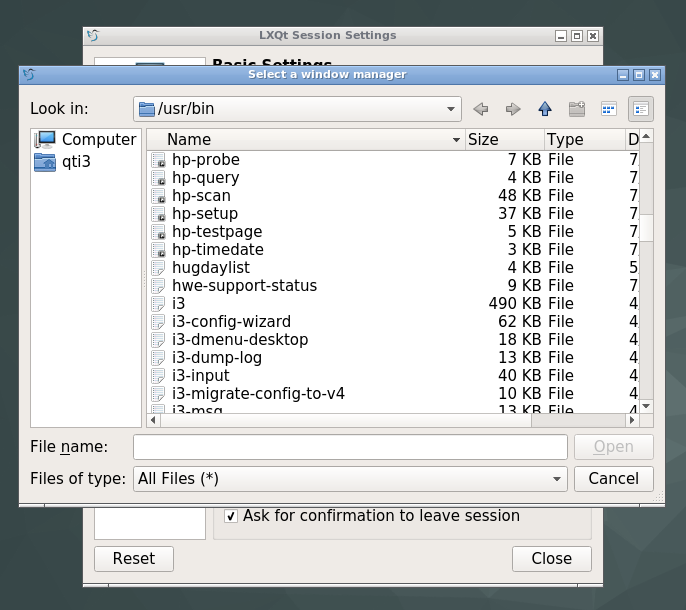686x610 pixels.
Task: Toggle Ask for confirmation to leave session checkbox
Action: pos(231,516)
